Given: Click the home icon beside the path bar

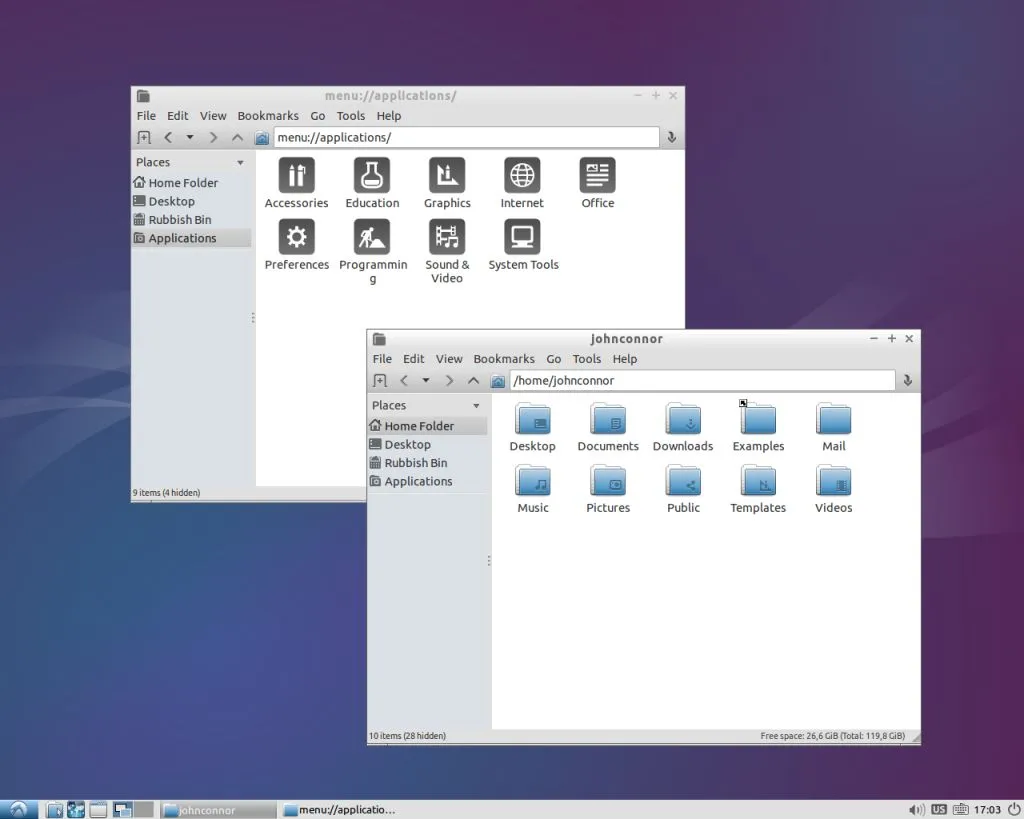Looking at the screenshot, I should (x=497, y=380).
